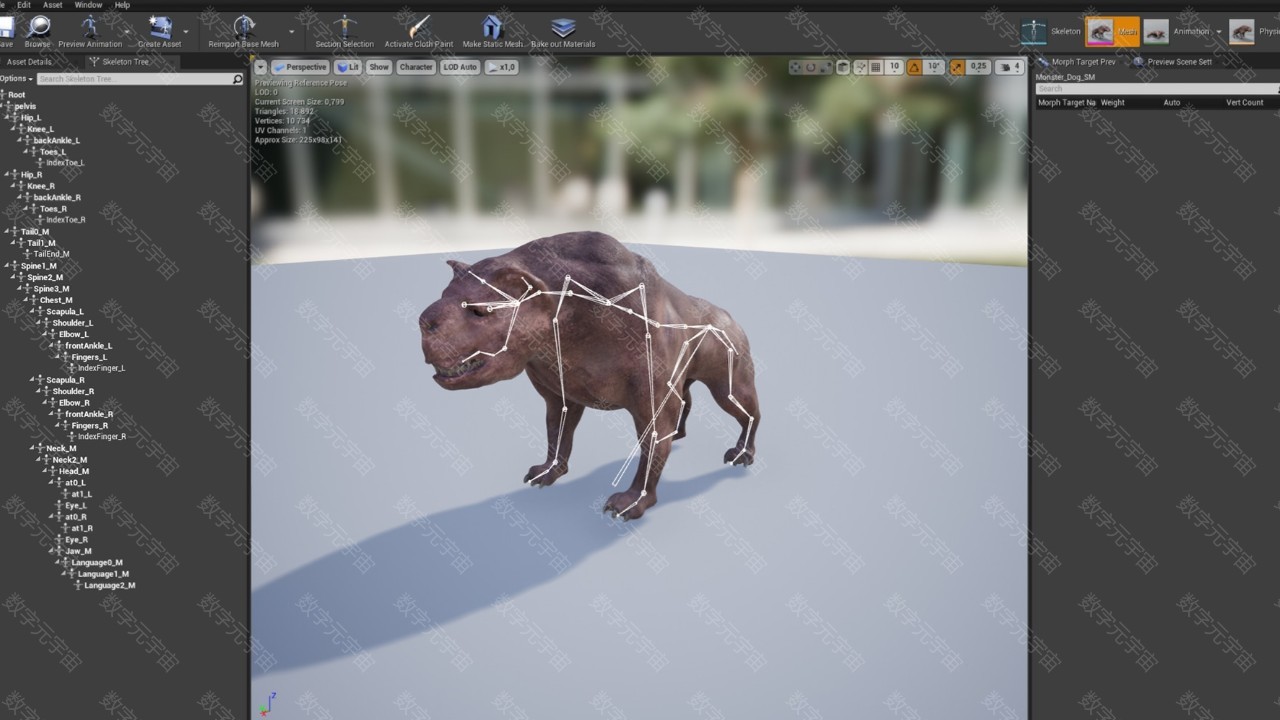The width and height of the screenshot is (1280, 720).
Task: Click the LOD Auto button
Action: (460, 67)
